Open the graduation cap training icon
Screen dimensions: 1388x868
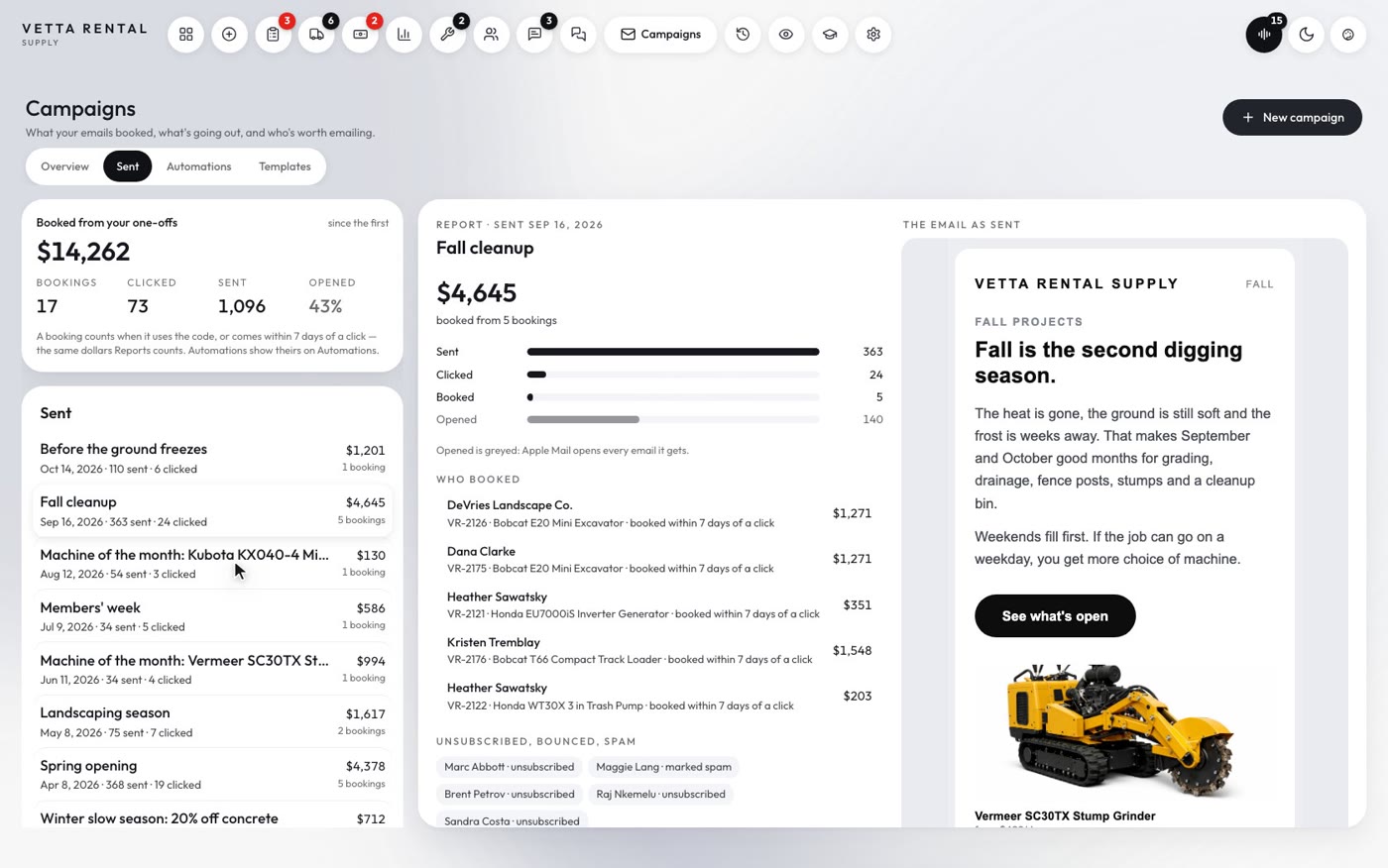tap(830, 35)
